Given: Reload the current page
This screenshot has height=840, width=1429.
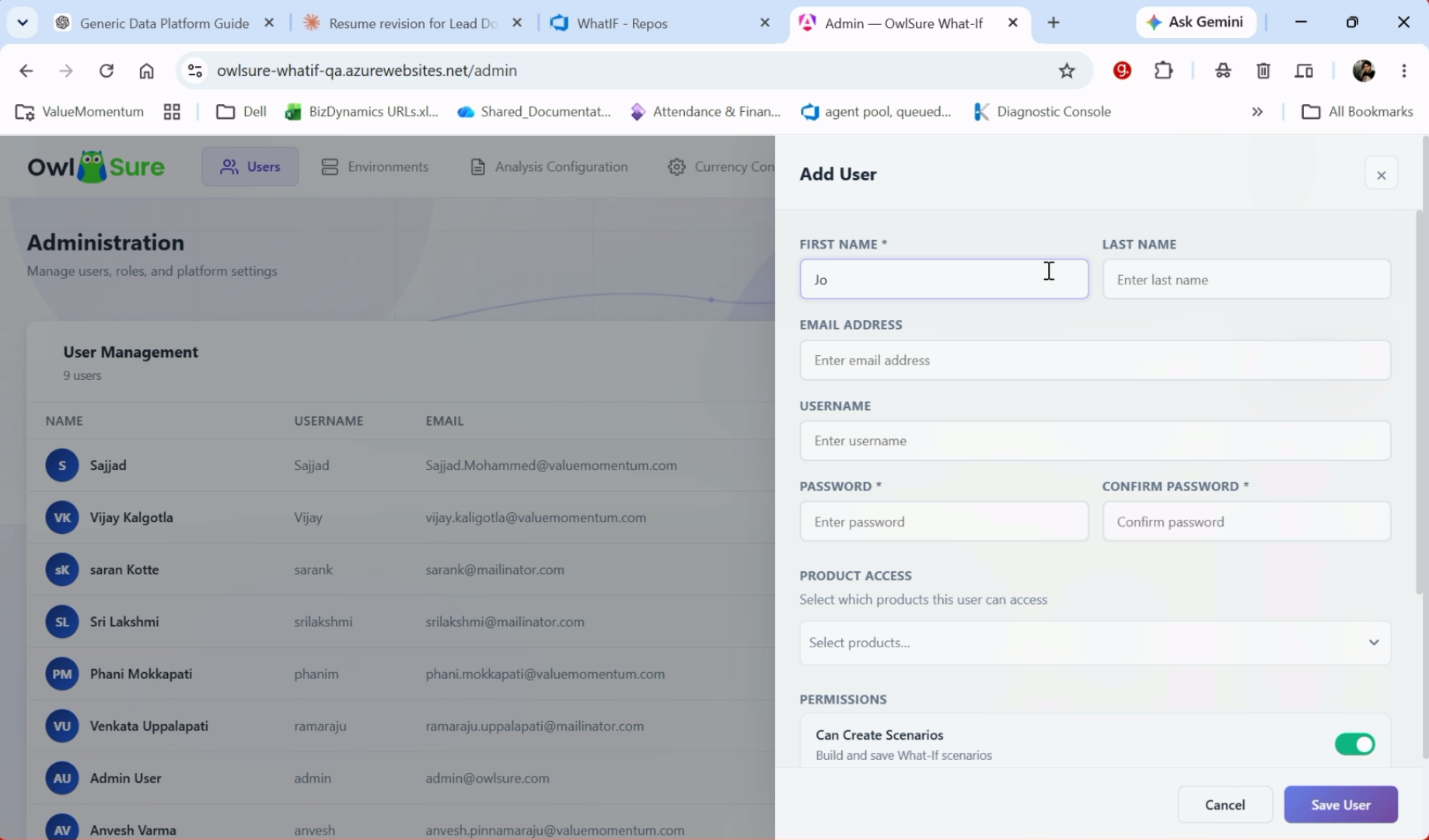Looking at the screenshot, I should [x=107, y=71].
